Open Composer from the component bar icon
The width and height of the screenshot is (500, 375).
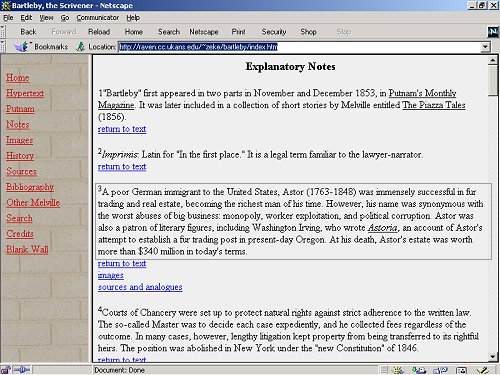(482, 370)
